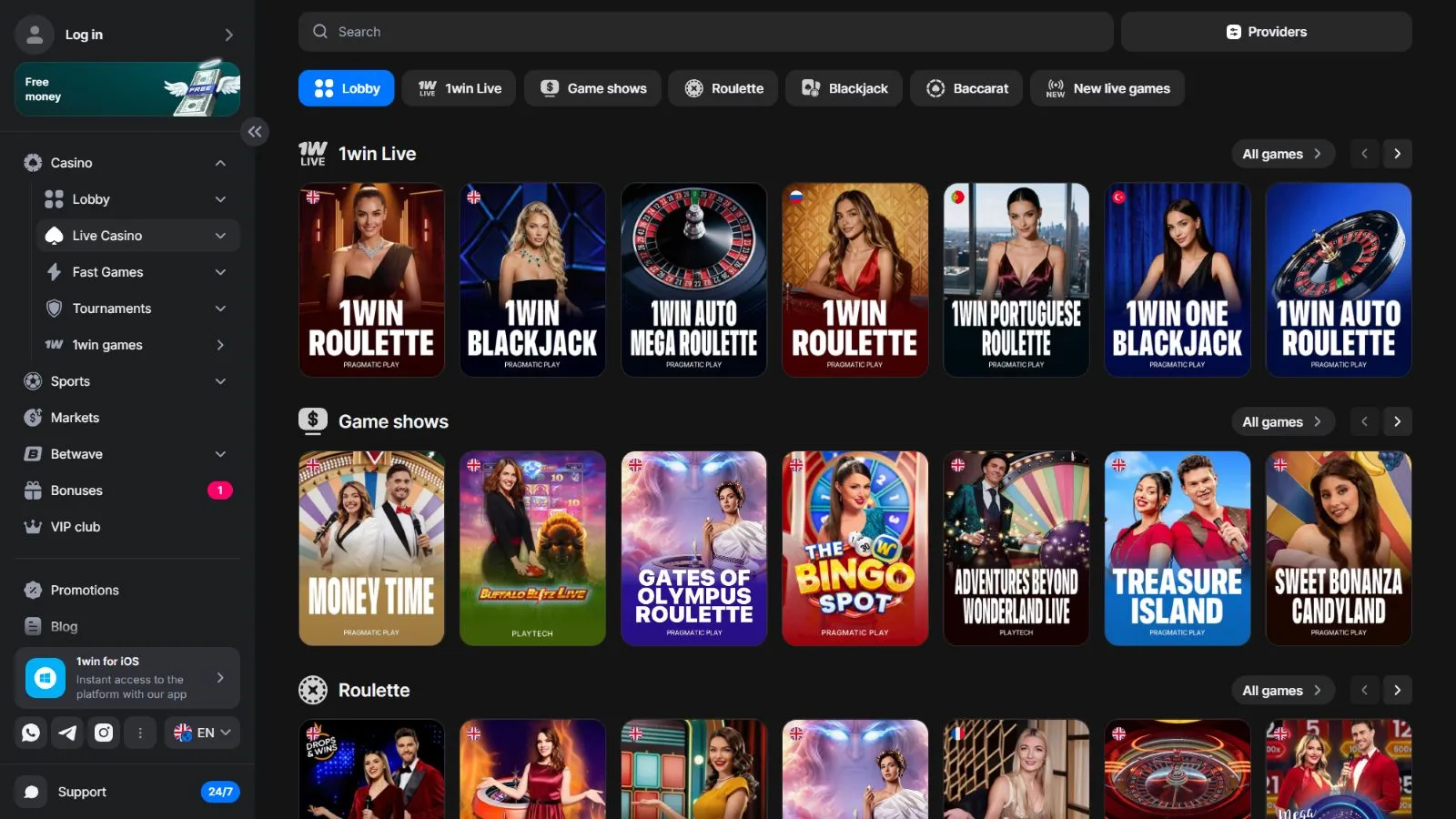Image resolution: width=1456 pixels, height=819 pixels.
Task: Open the Instagram icon link
Action: tap(104, 733)
